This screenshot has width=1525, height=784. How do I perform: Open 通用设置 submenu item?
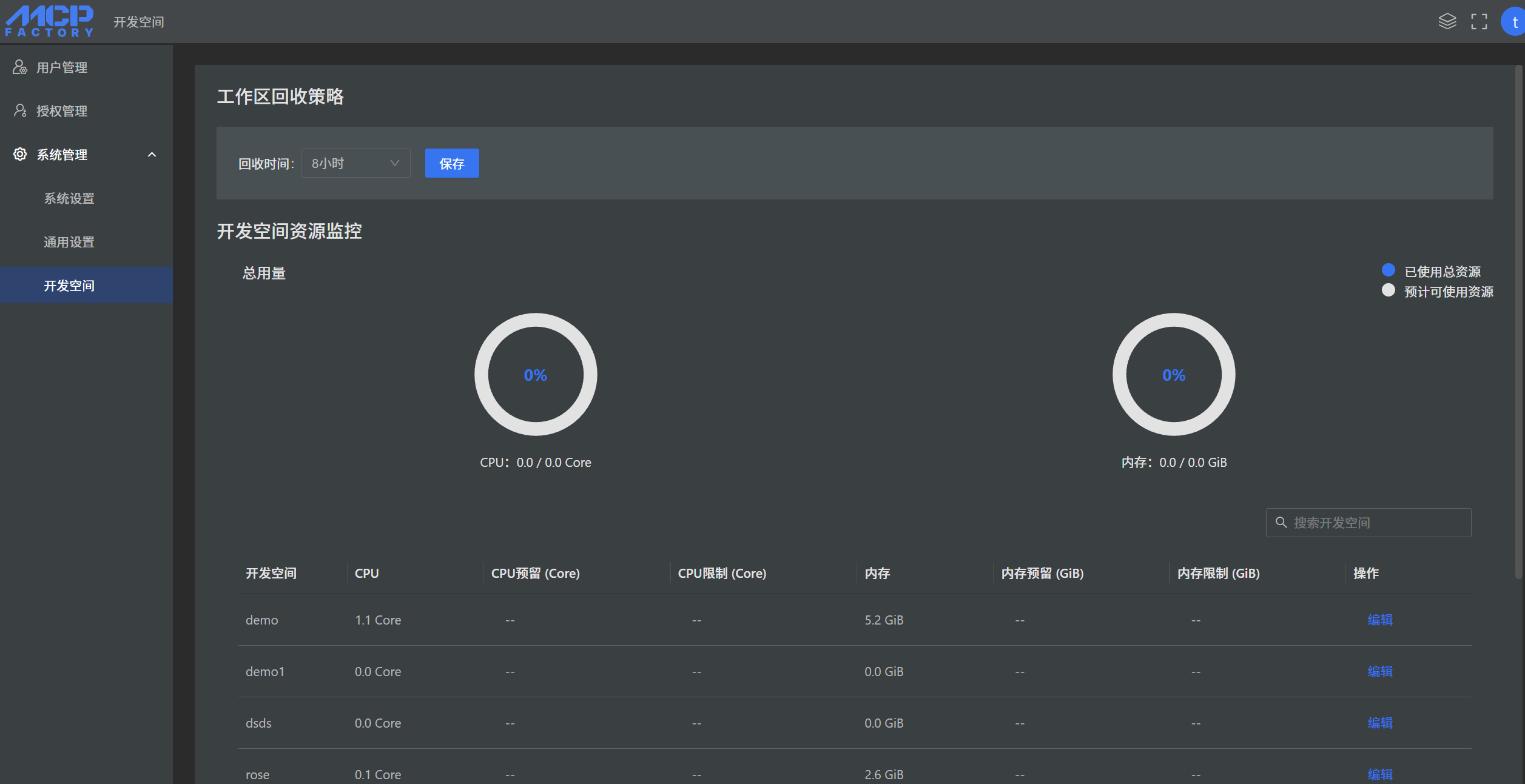pos(69,242)
